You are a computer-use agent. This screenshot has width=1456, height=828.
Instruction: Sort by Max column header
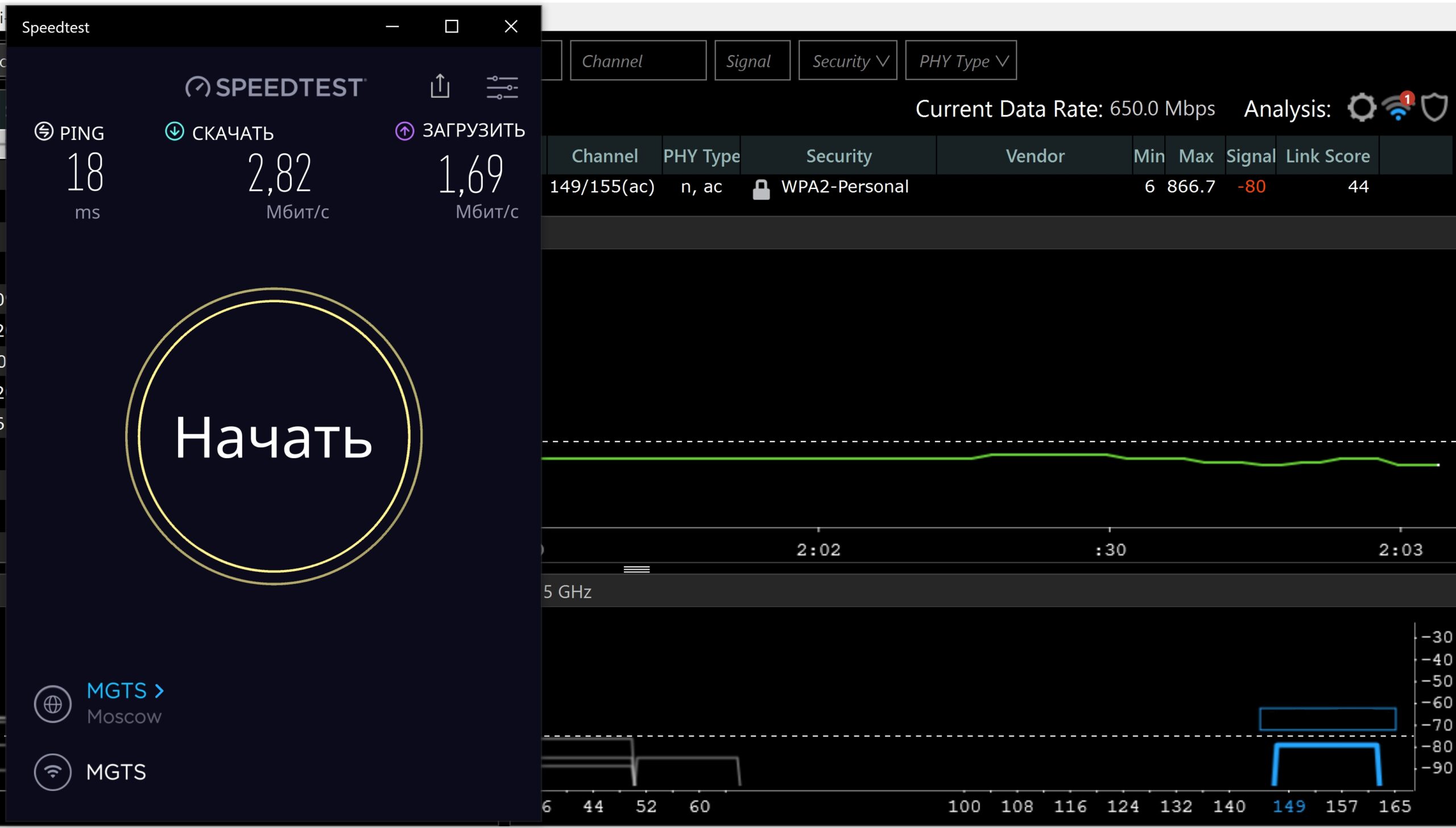tap(1195, 155)
